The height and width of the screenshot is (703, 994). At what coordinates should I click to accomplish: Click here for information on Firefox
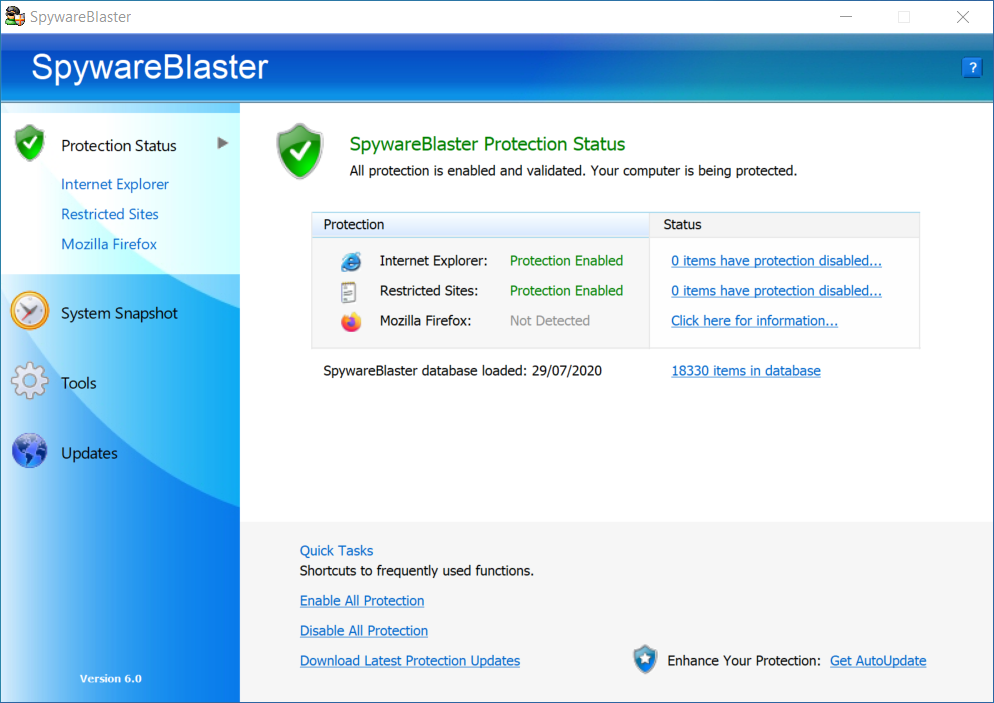(x=754, y=321)
